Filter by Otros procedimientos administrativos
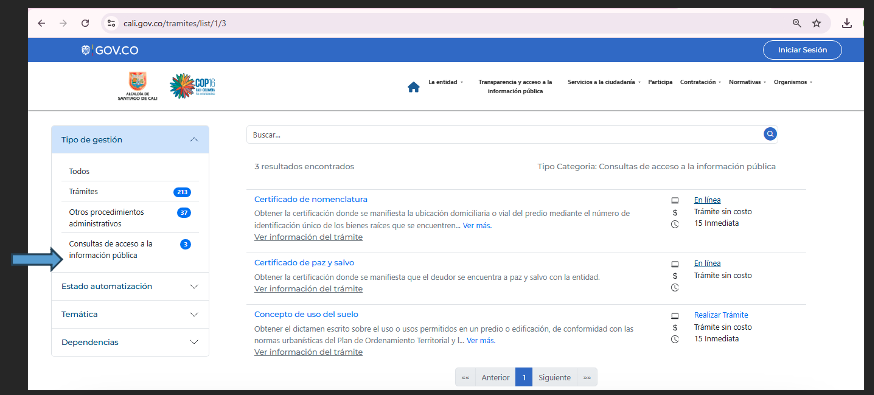The height and width of the screenshot is (395, 874). [x=106, y=218]
